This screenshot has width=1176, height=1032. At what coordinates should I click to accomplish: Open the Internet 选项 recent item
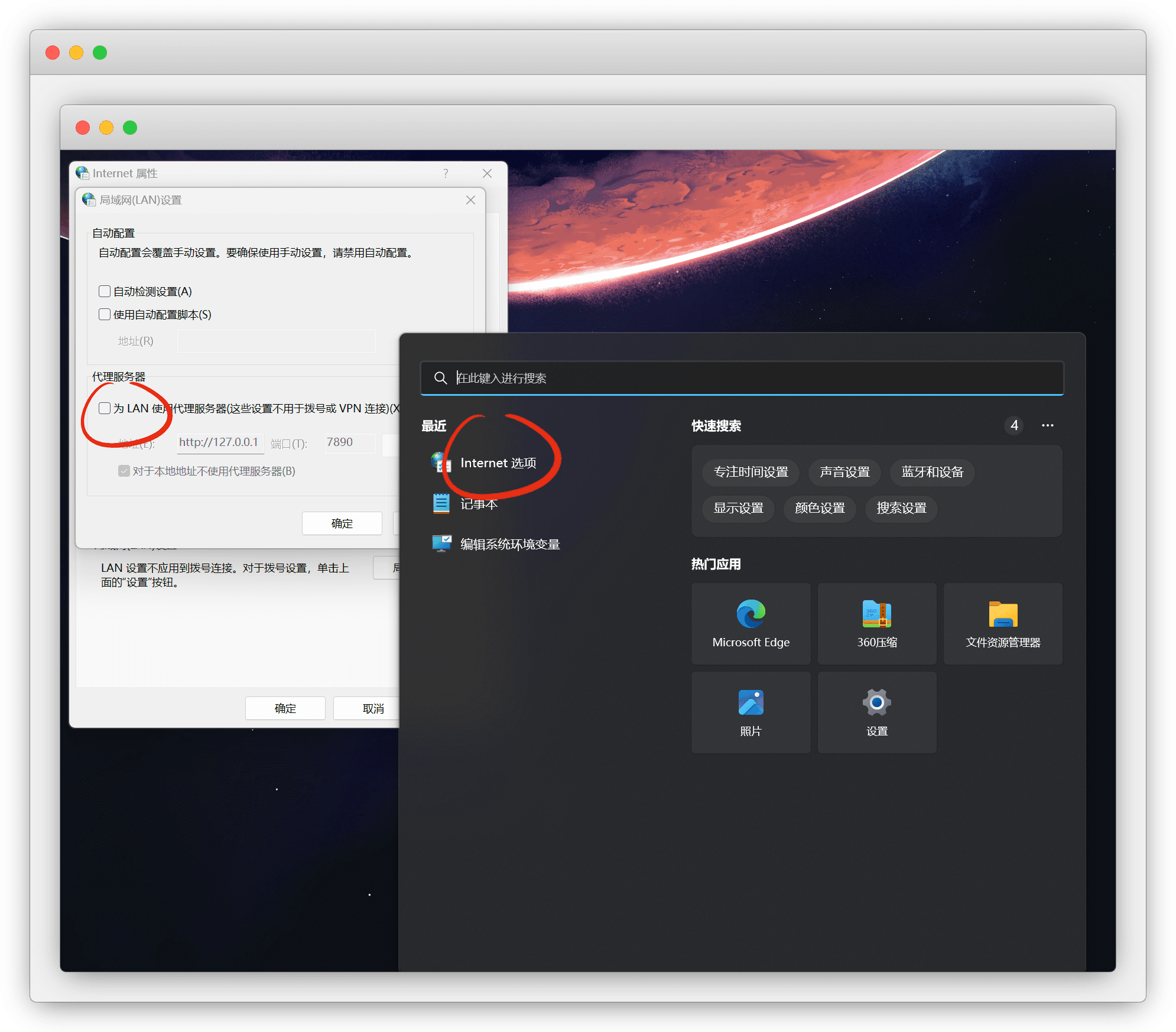click(x=498, y=463)
